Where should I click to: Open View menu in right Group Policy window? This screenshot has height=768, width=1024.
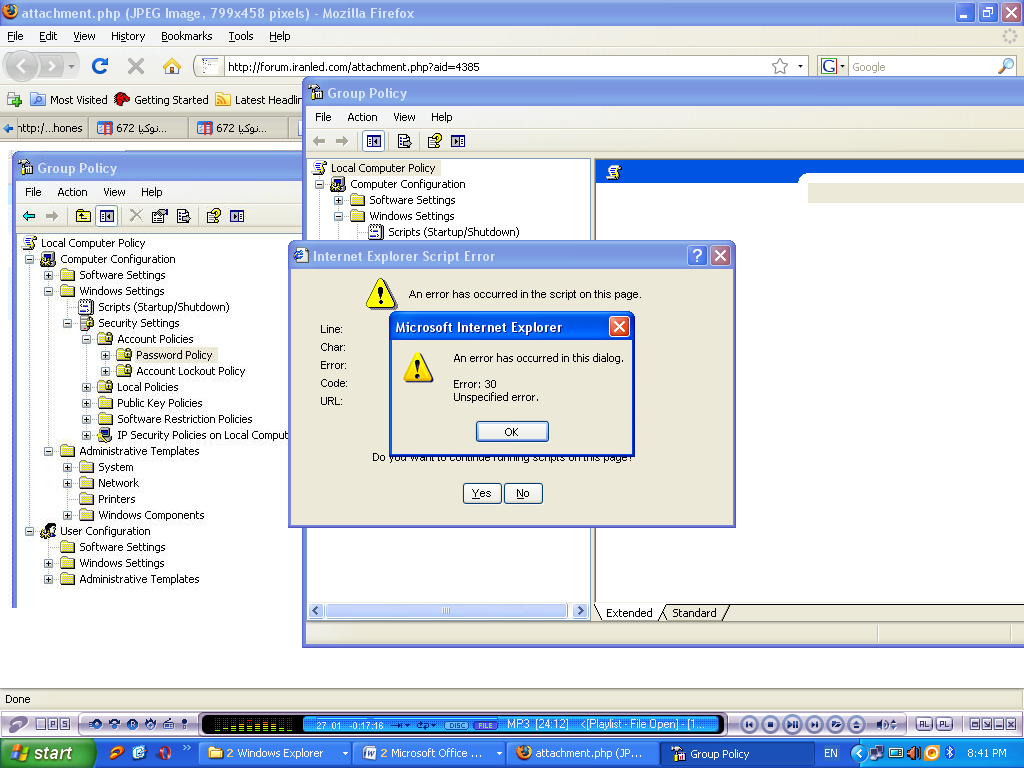coord(404,117)
